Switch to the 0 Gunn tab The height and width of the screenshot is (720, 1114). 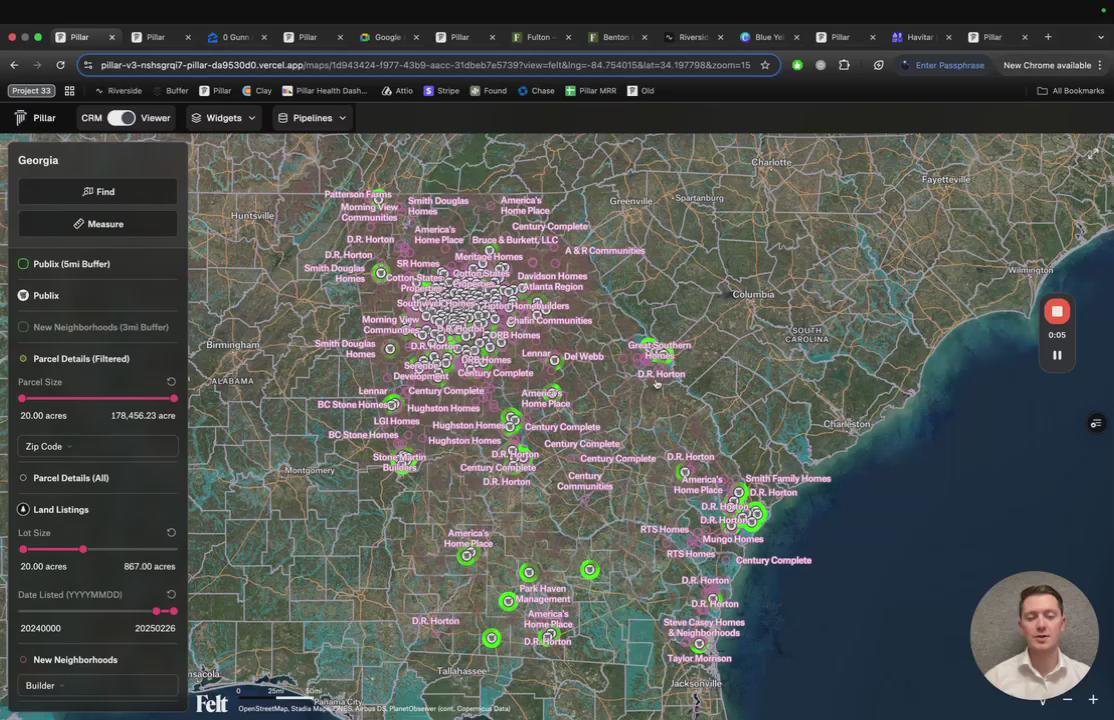click(x=235, y=37)
